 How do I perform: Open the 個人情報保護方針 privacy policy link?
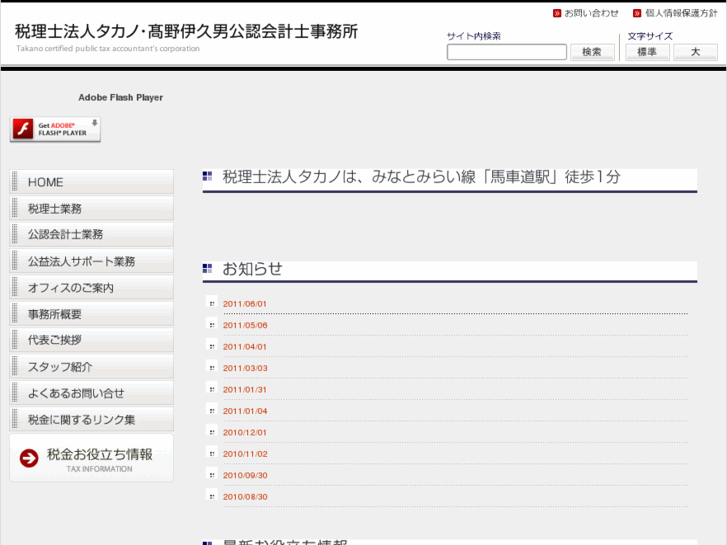coord(681,13)
